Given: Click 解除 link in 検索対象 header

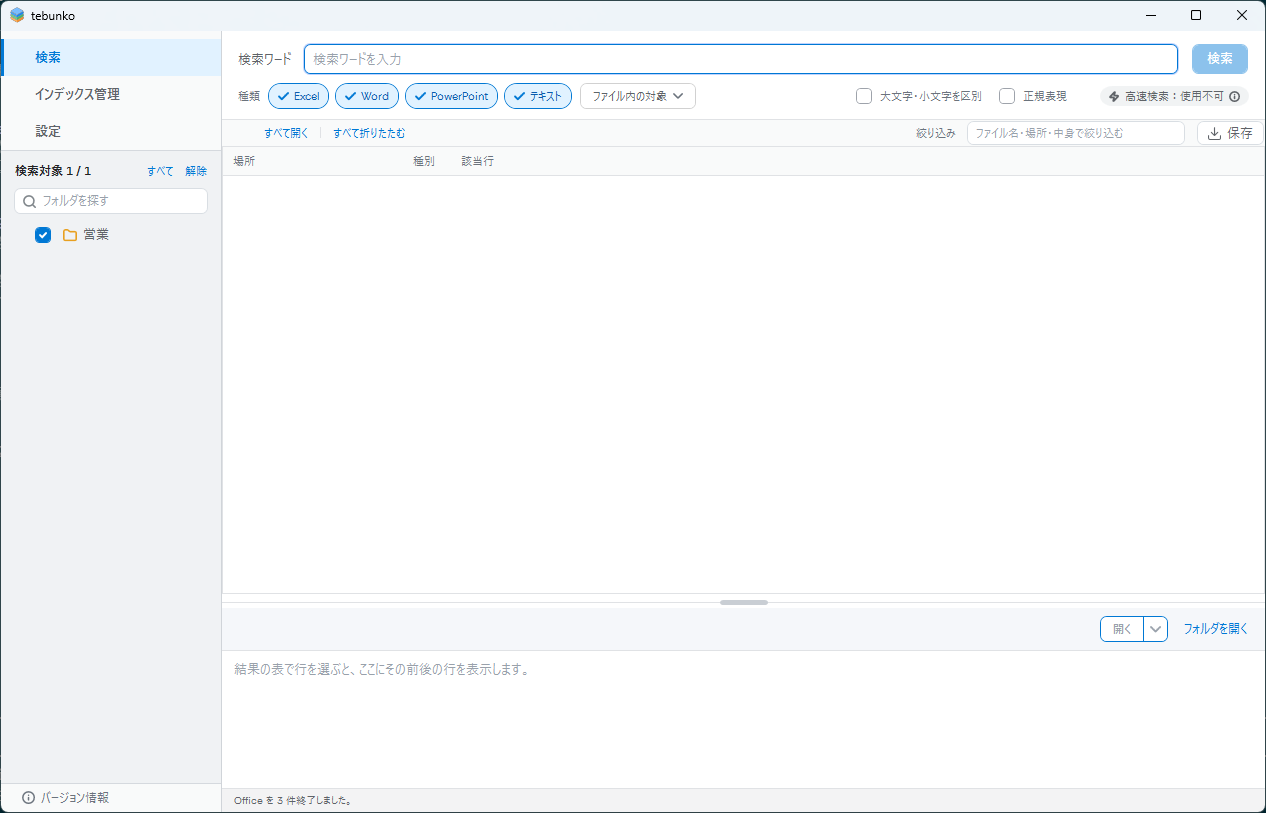Looking at the screenshot, I should pos(196,171).
